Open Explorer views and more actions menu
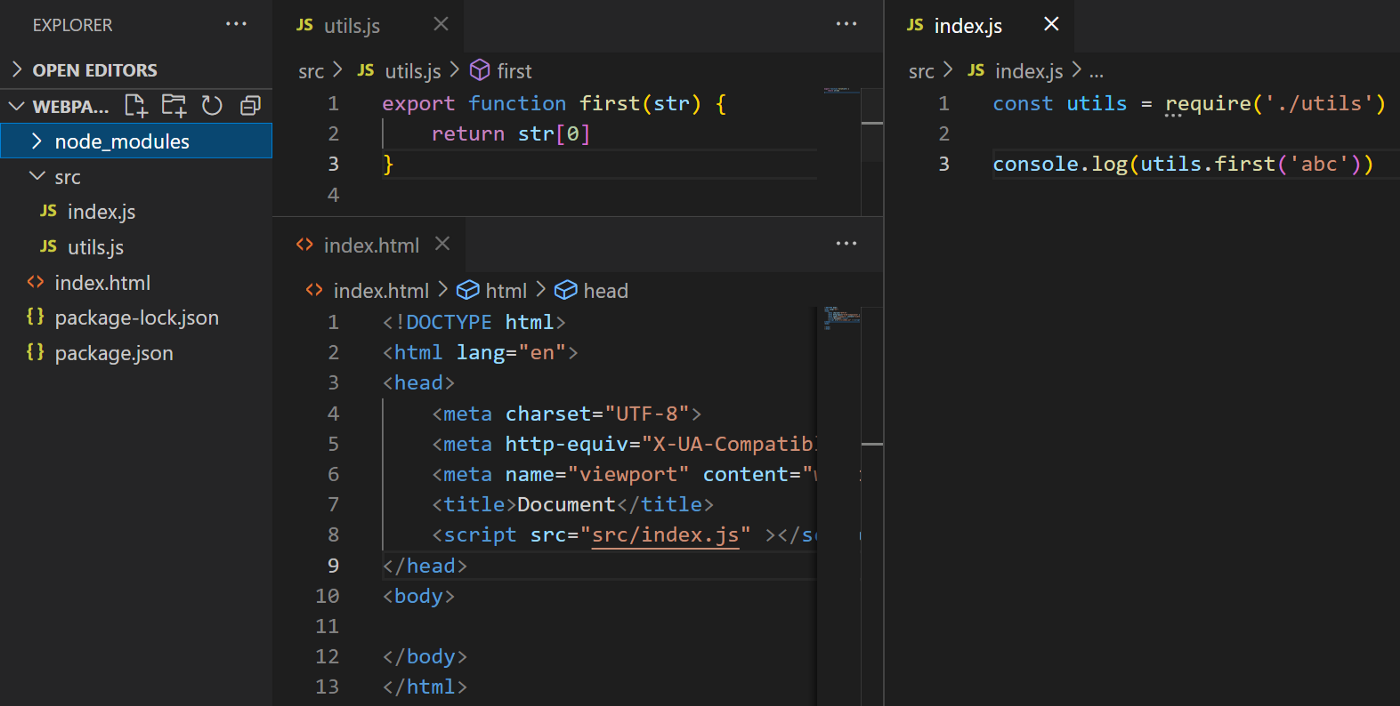Screen dimensions: 1400x706 pos(236,24)
